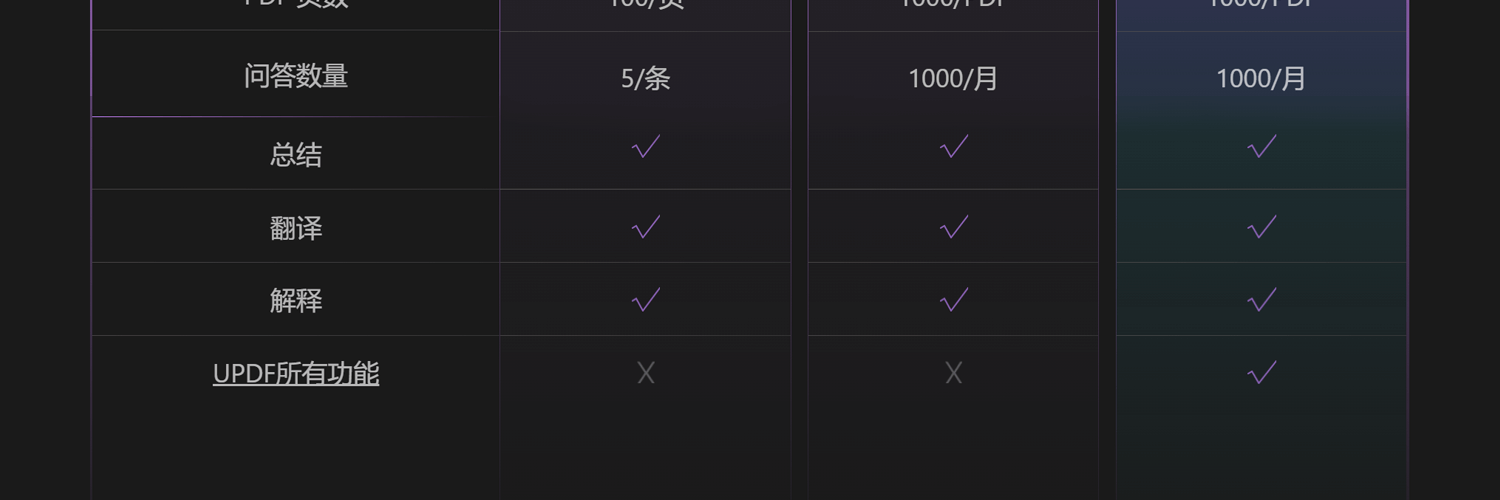Select the 问答数量 row label

[296, 76]
